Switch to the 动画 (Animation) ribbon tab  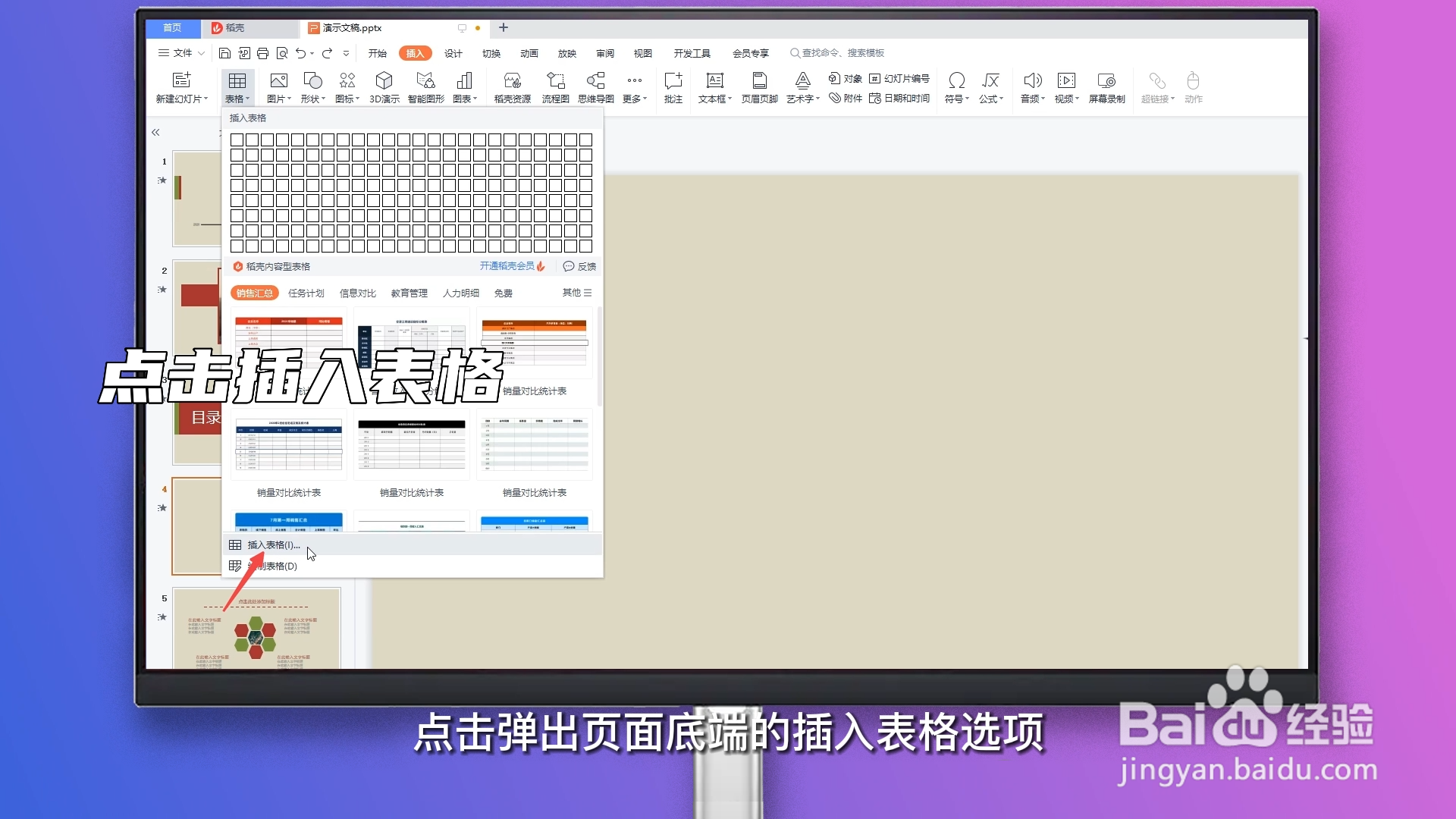[529, 53]
